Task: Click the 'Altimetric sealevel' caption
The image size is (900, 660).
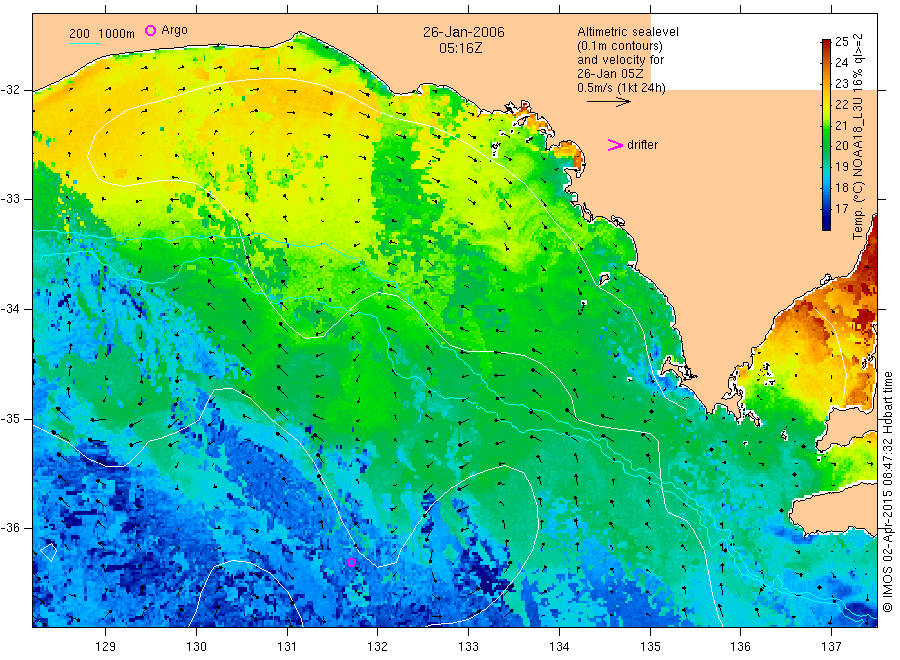Action: pos(628,32)
